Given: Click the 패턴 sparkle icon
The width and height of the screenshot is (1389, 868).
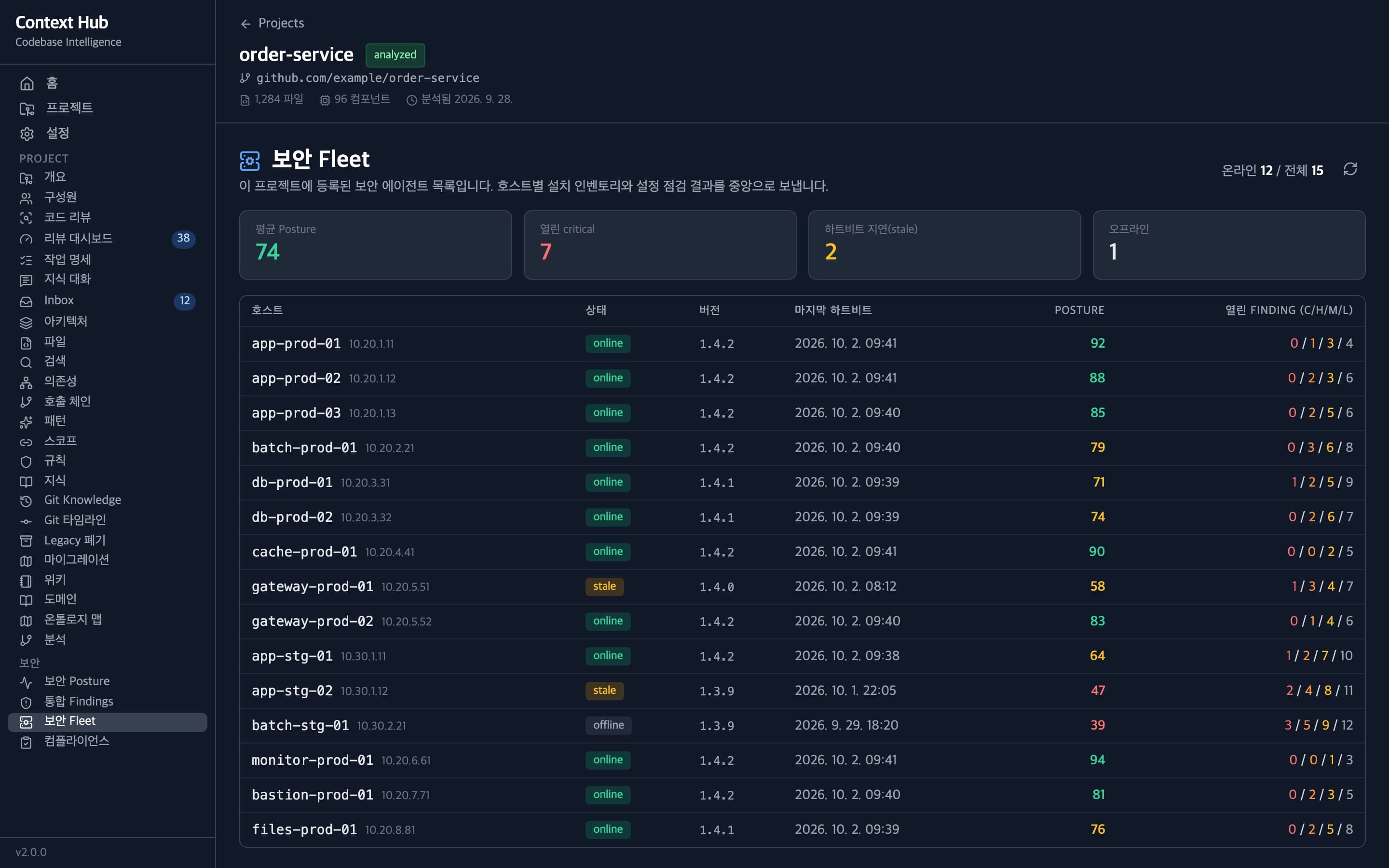Looking at the screenshot, I should [x=26, y=422].
